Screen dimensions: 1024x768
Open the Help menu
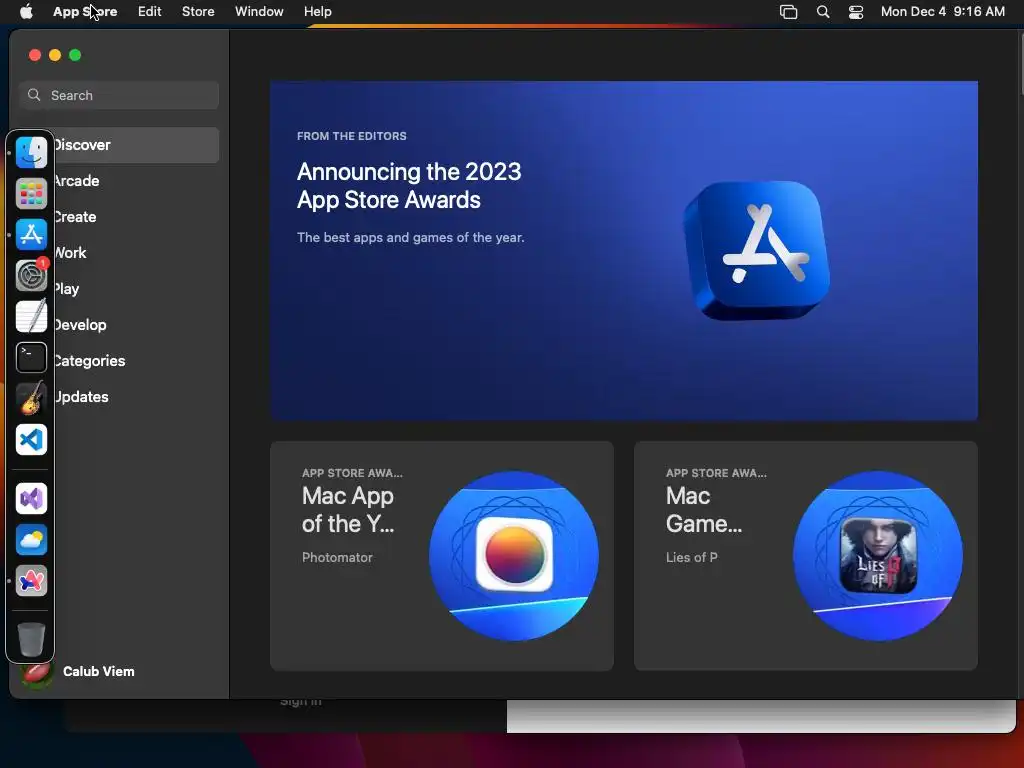(317, 12)
